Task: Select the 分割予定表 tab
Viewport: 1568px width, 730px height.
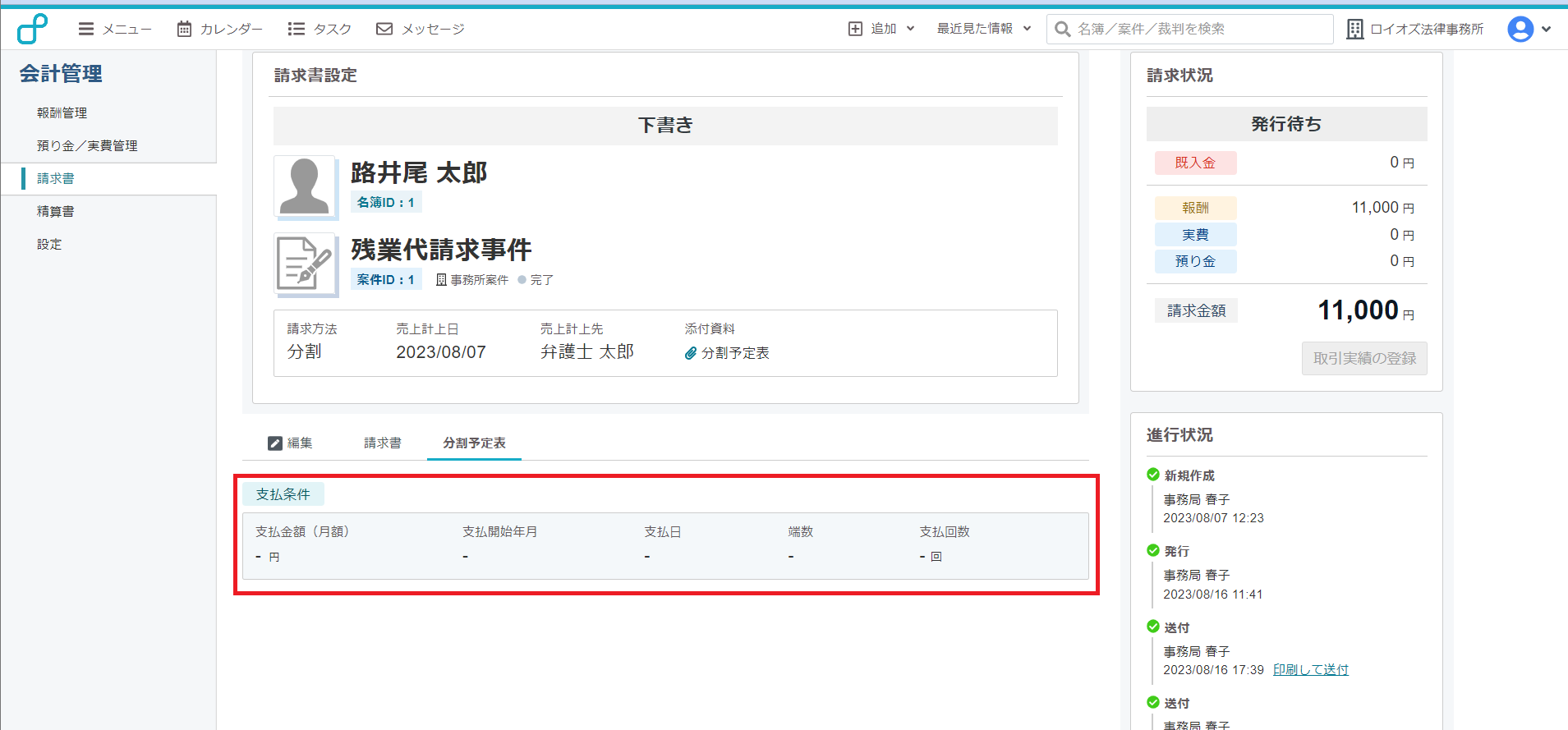Action: pyautogui.click(x=474, y=443)
